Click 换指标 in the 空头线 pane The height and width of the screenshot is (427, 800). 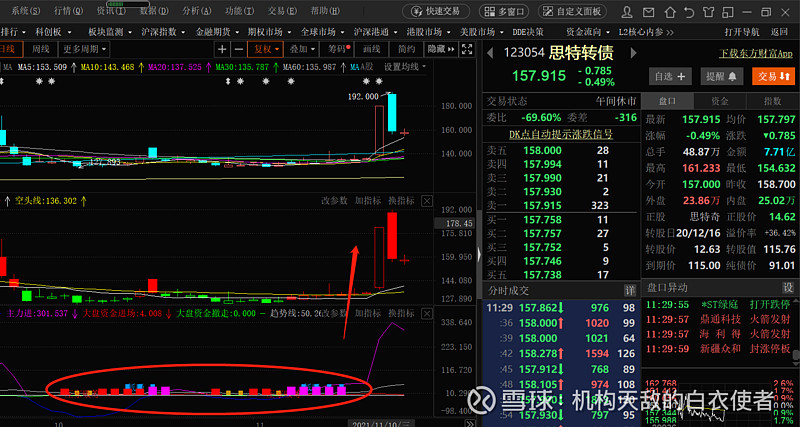coord(401,201)
